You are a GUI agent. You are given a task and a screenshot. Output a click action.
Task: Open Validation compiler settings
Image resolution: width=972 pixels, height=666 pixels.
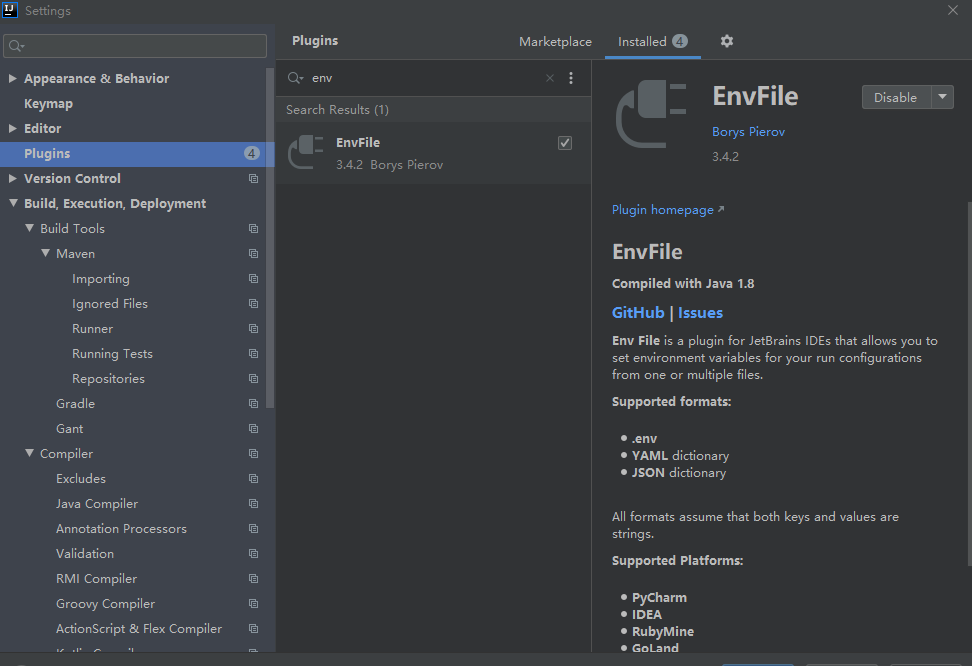(85, 554)
